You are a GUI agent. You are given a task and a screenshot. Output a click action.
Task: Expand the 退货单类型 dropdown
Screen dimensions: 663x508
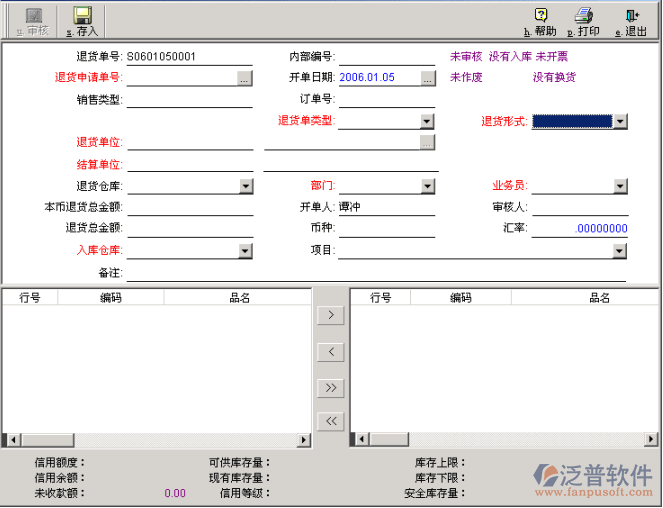427,121
